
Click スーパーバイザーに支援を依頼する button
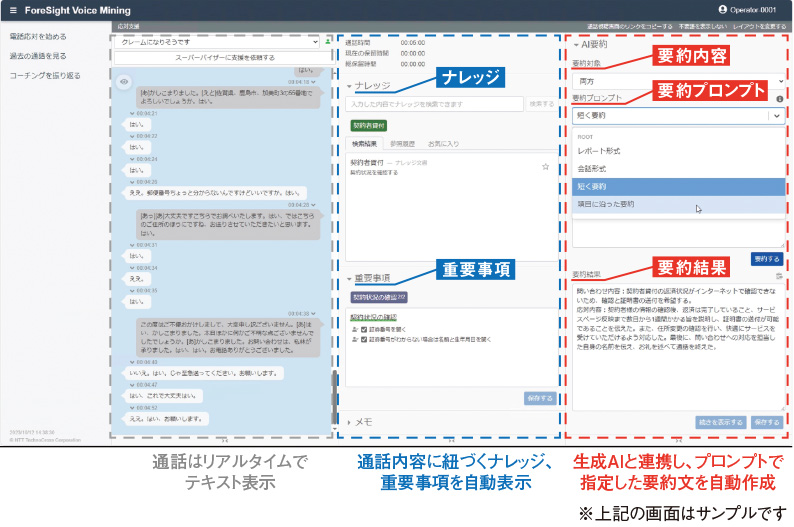point(223,58)
